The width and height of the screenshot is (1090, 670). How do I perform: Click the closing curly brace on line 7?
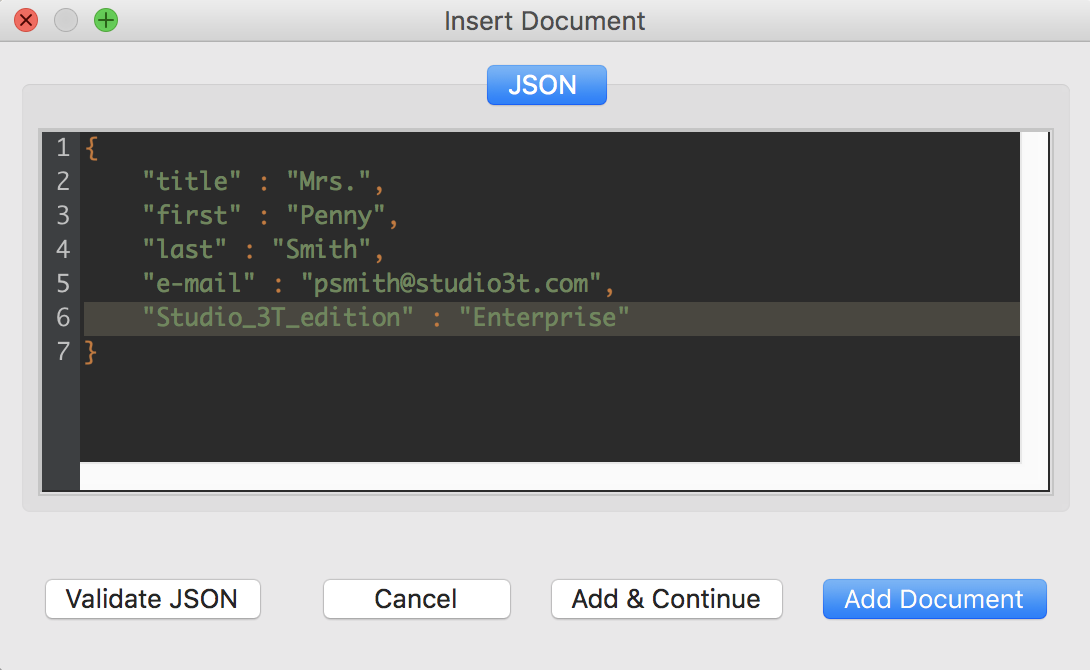point(92,352)
